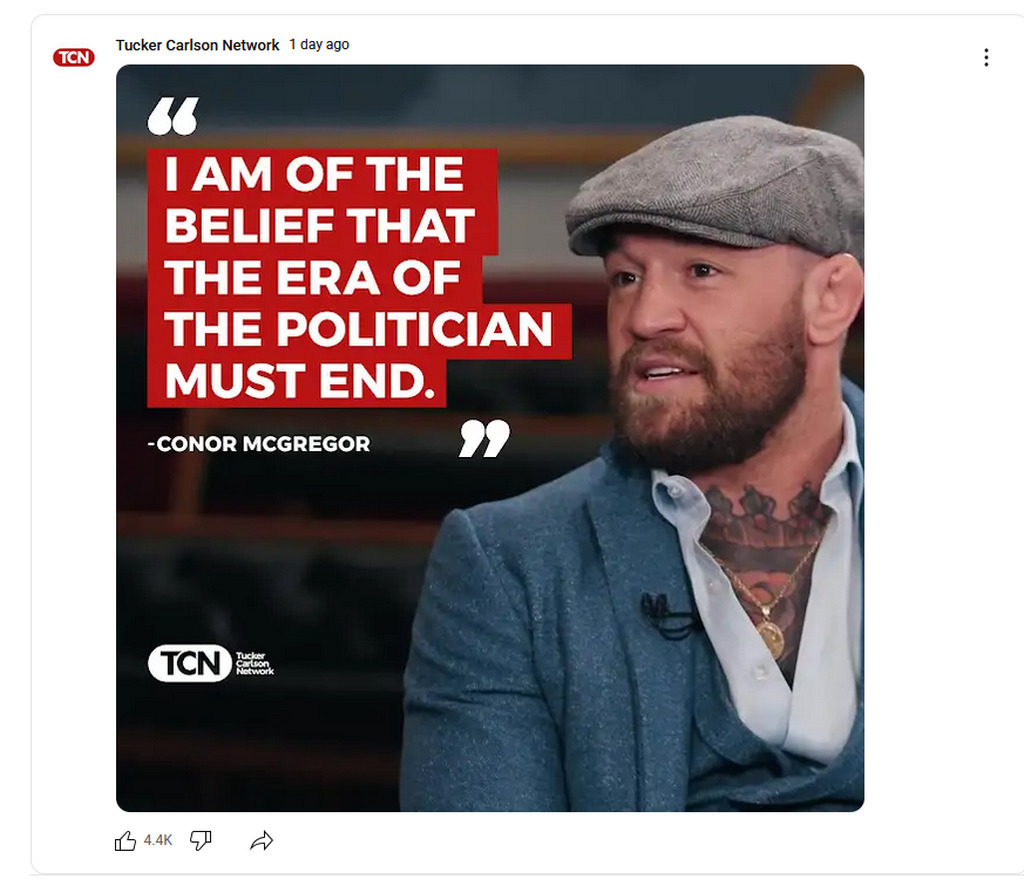1024x886 pixels.
Task: Click the opening quotation mark graphic
Action: click(x=172, y=116)
